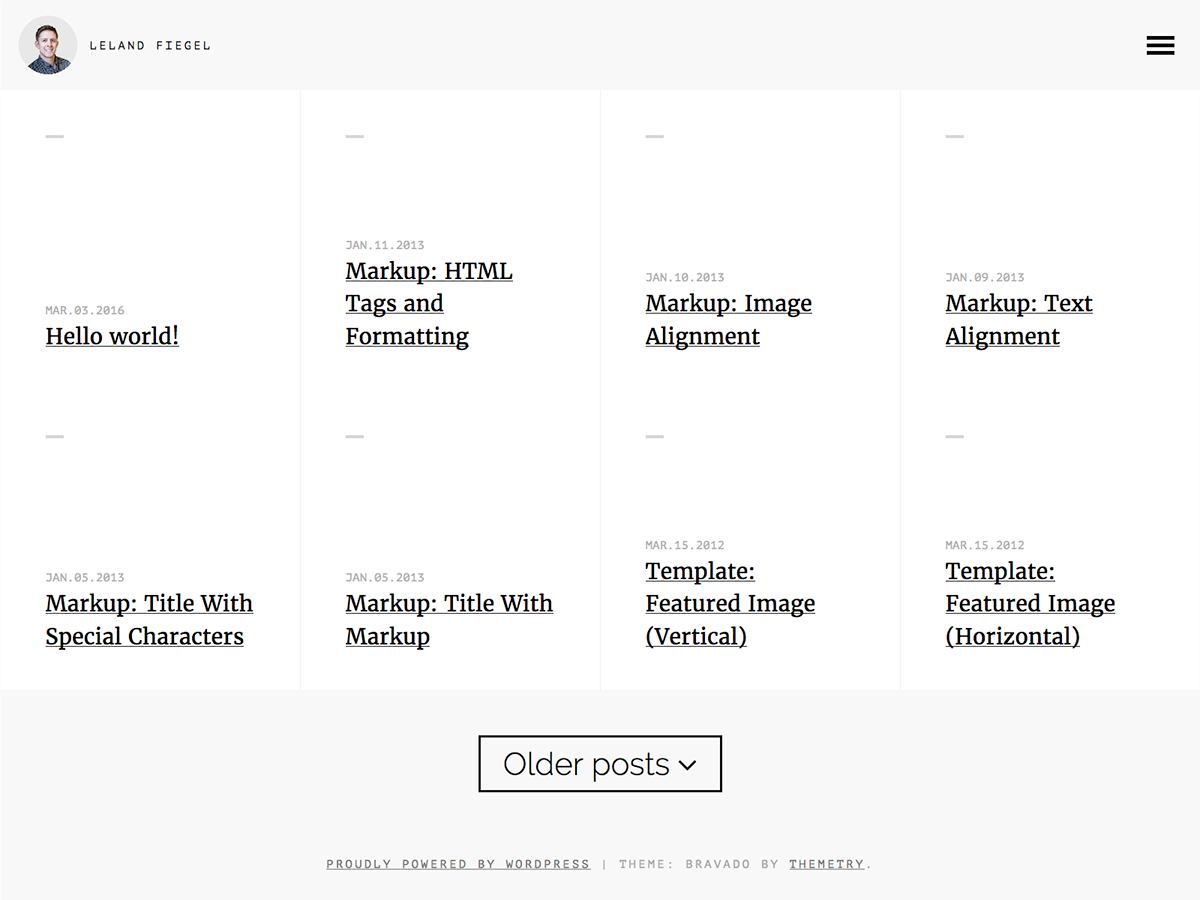Click the Older posts button
Image resolution: width=1200 pixels, height=900 pixels.
click(x=587, y=764)
